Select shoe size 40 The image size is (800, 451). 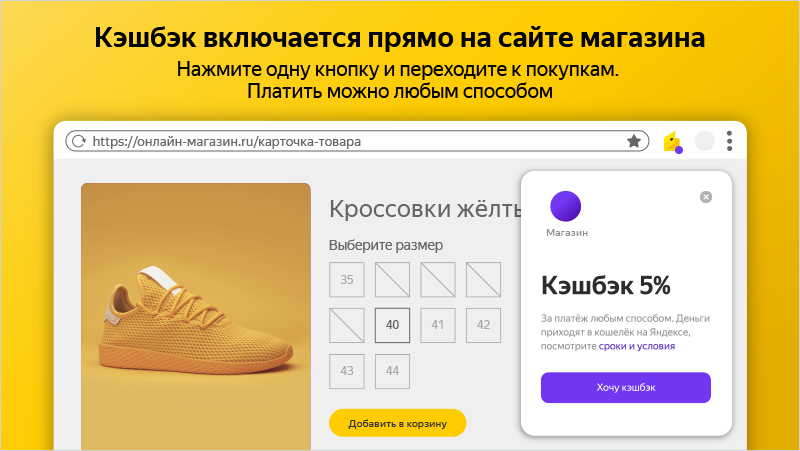point(392,325)
